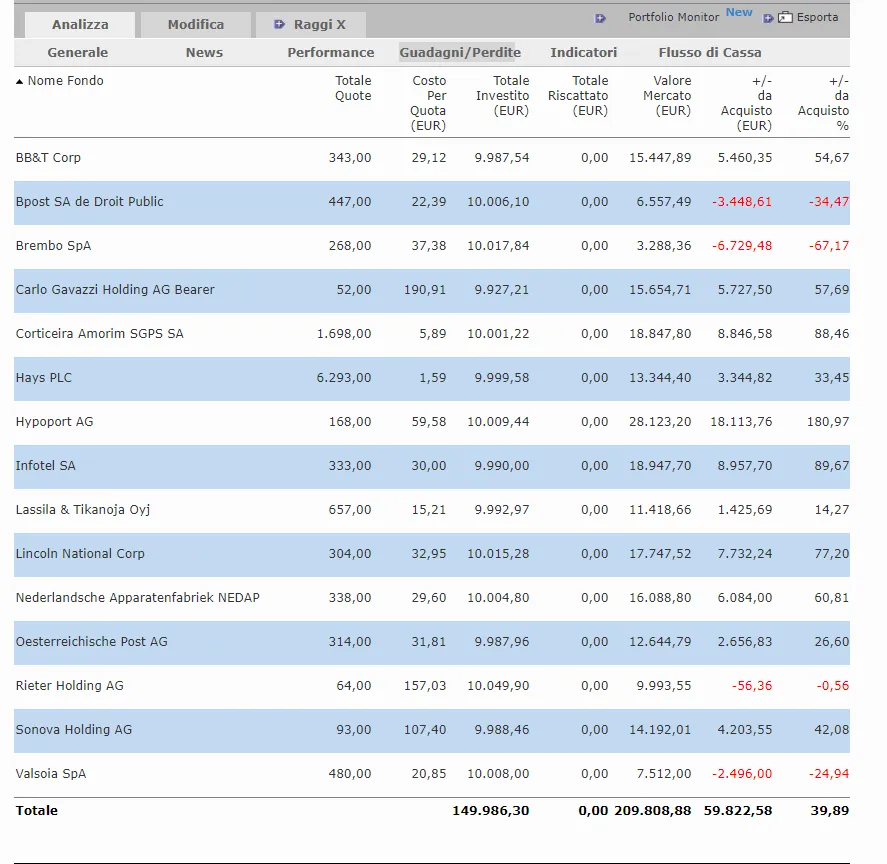The height and width of the screenshot is (864, 887).
Task: View the Flusso di Cassa sub-tab
Action: click(x=710, y=52)
